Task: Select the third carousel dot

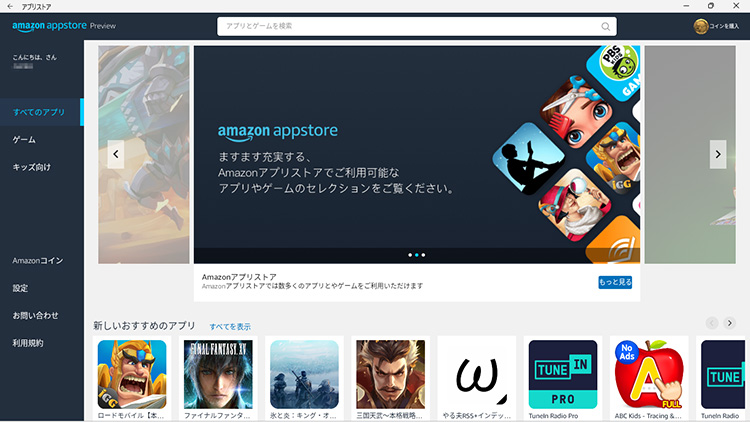Action: point(423,255)
